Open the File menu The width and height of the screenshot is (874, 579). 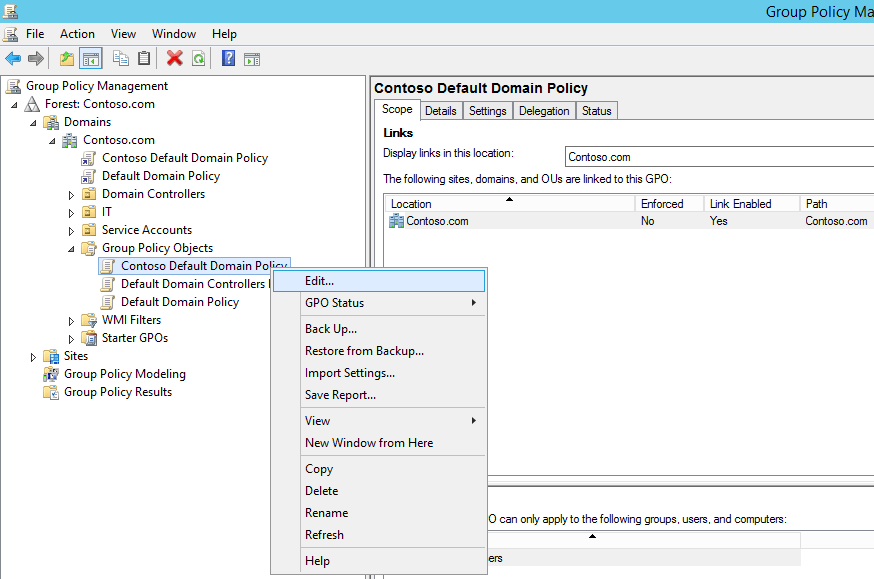pyautogui.click(x=35, y=34)
